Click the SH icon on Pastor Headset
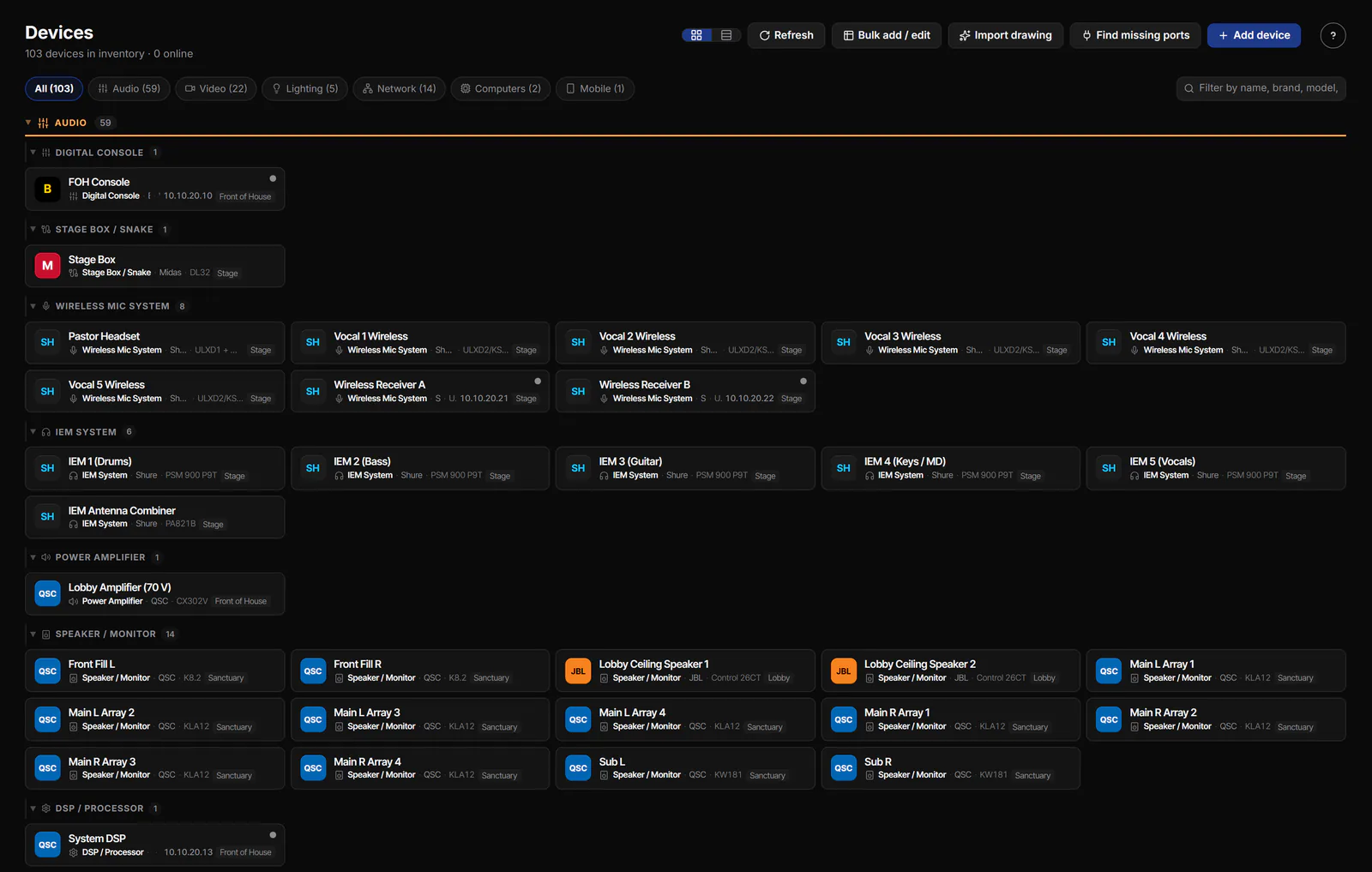The image size is (1372, 872). [x=47, y=342]
